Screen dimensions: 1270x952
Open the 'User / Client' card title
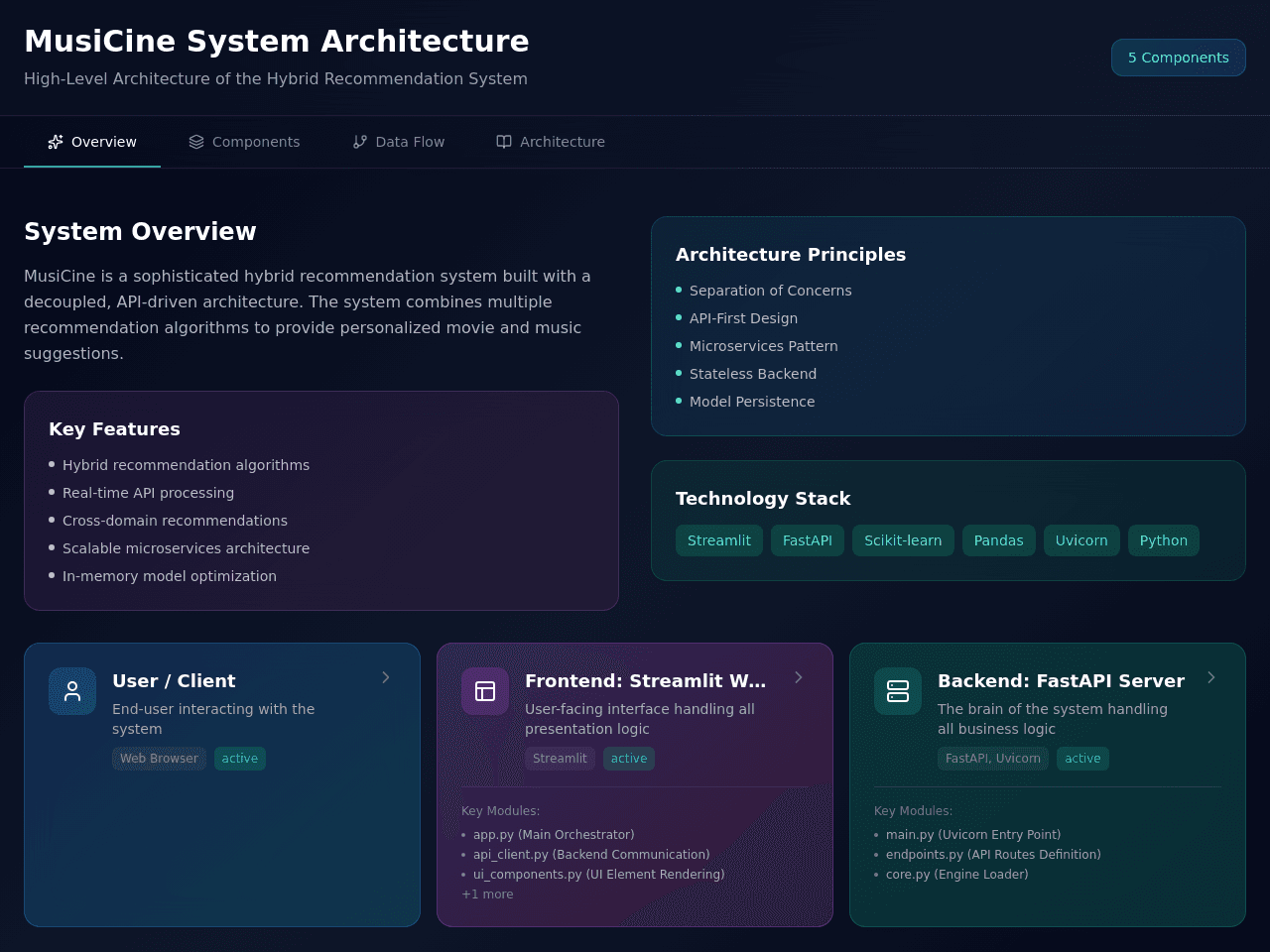174,681
